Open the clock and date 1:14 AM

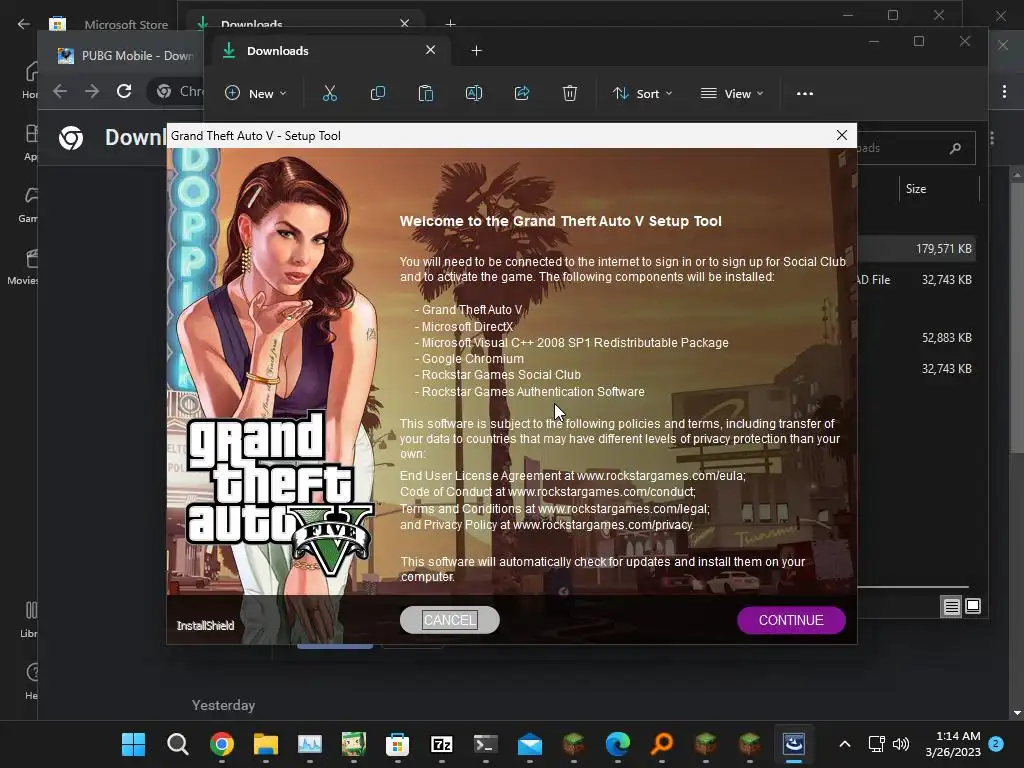953,744
